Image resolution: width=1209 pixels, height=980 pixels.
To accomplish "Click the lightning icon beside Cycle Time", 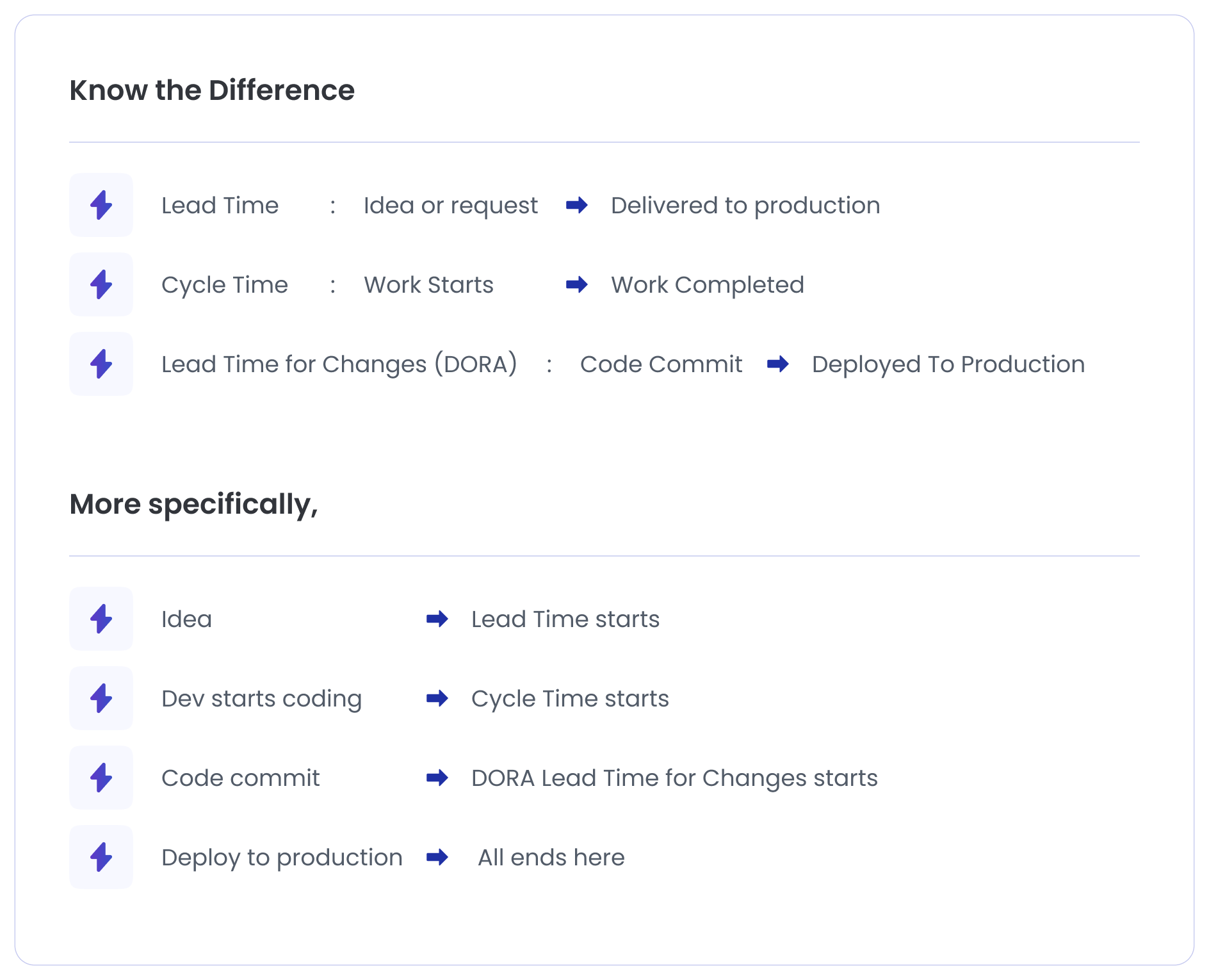I will [x=101, y=284].
